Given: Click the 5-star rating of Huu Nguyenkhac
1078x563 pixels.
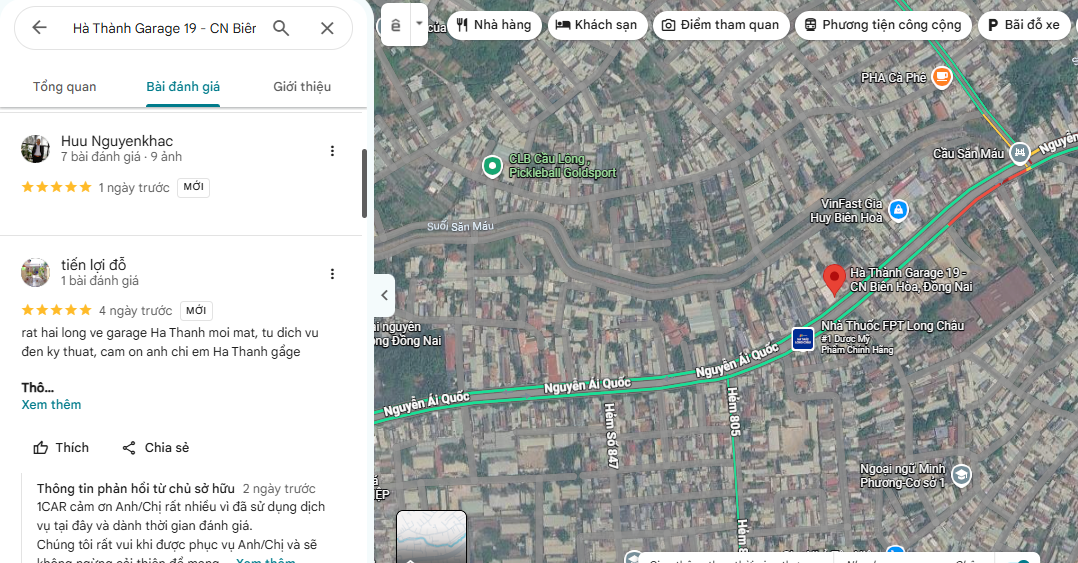Looking at the screenshot, I should (56, 187).
